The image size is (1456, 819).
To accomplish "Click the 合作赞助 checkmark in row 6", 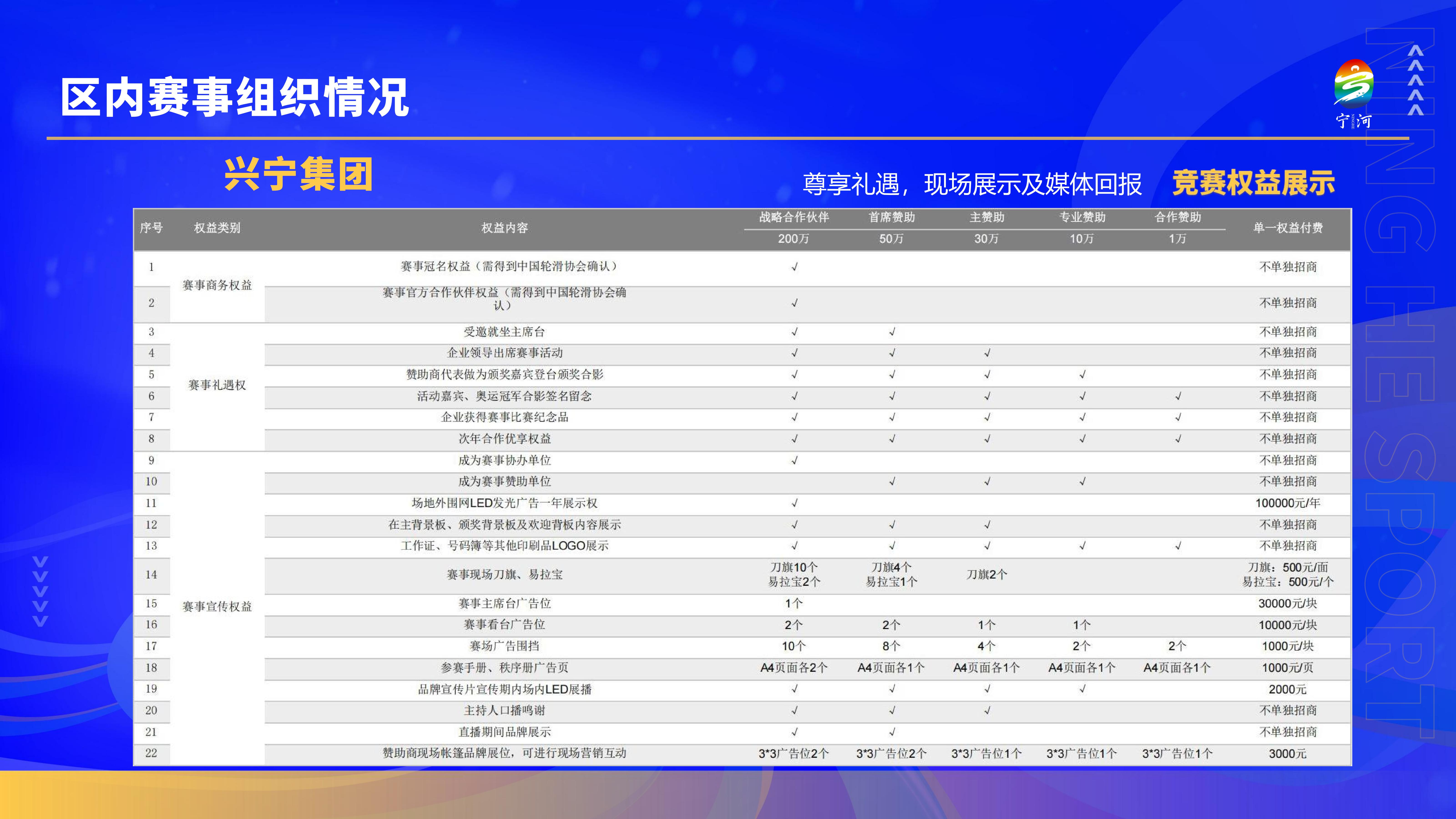I will tap(1178, 396).
